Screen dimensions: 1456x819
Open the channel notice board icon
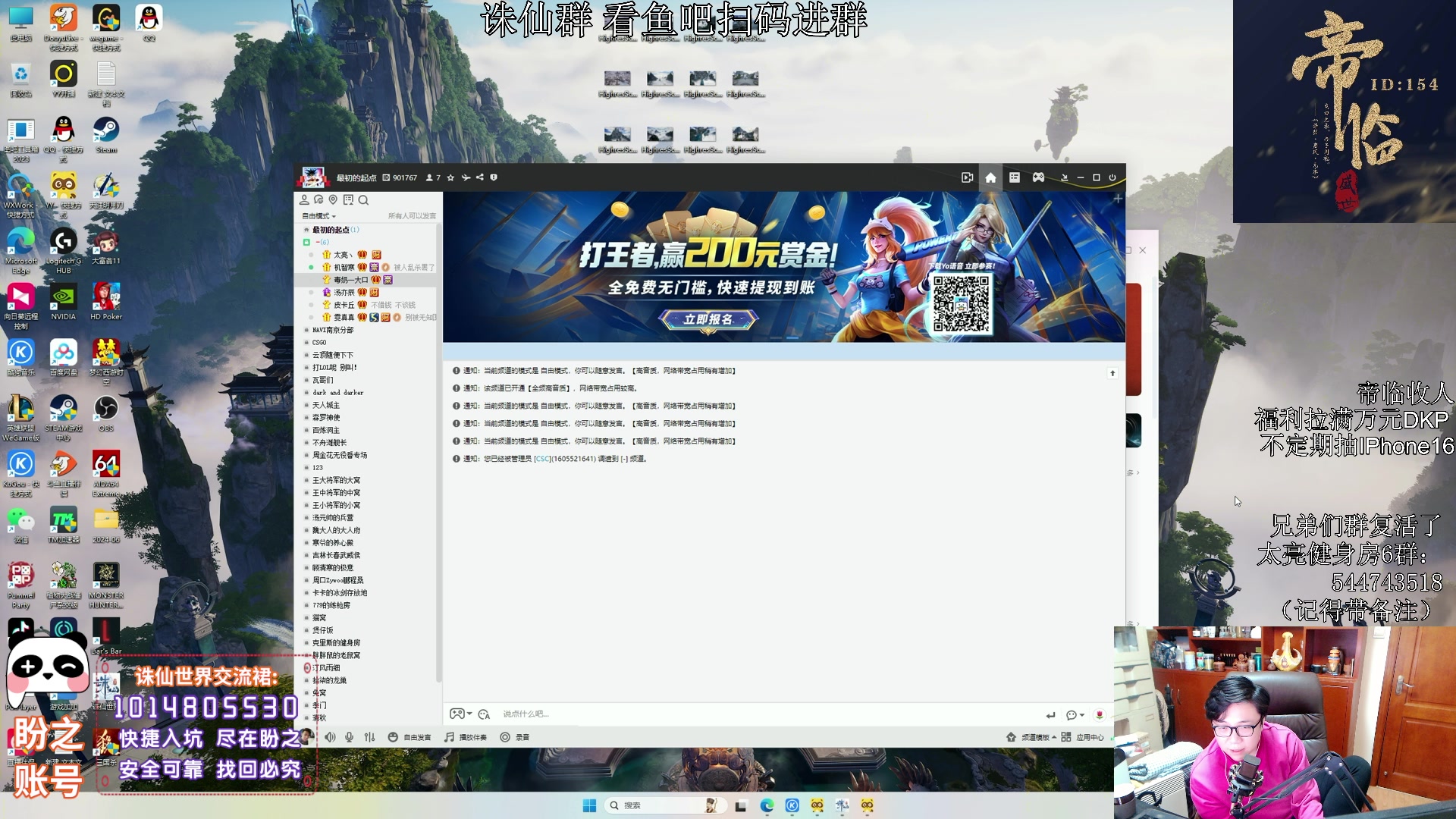(x=348, y=199)
